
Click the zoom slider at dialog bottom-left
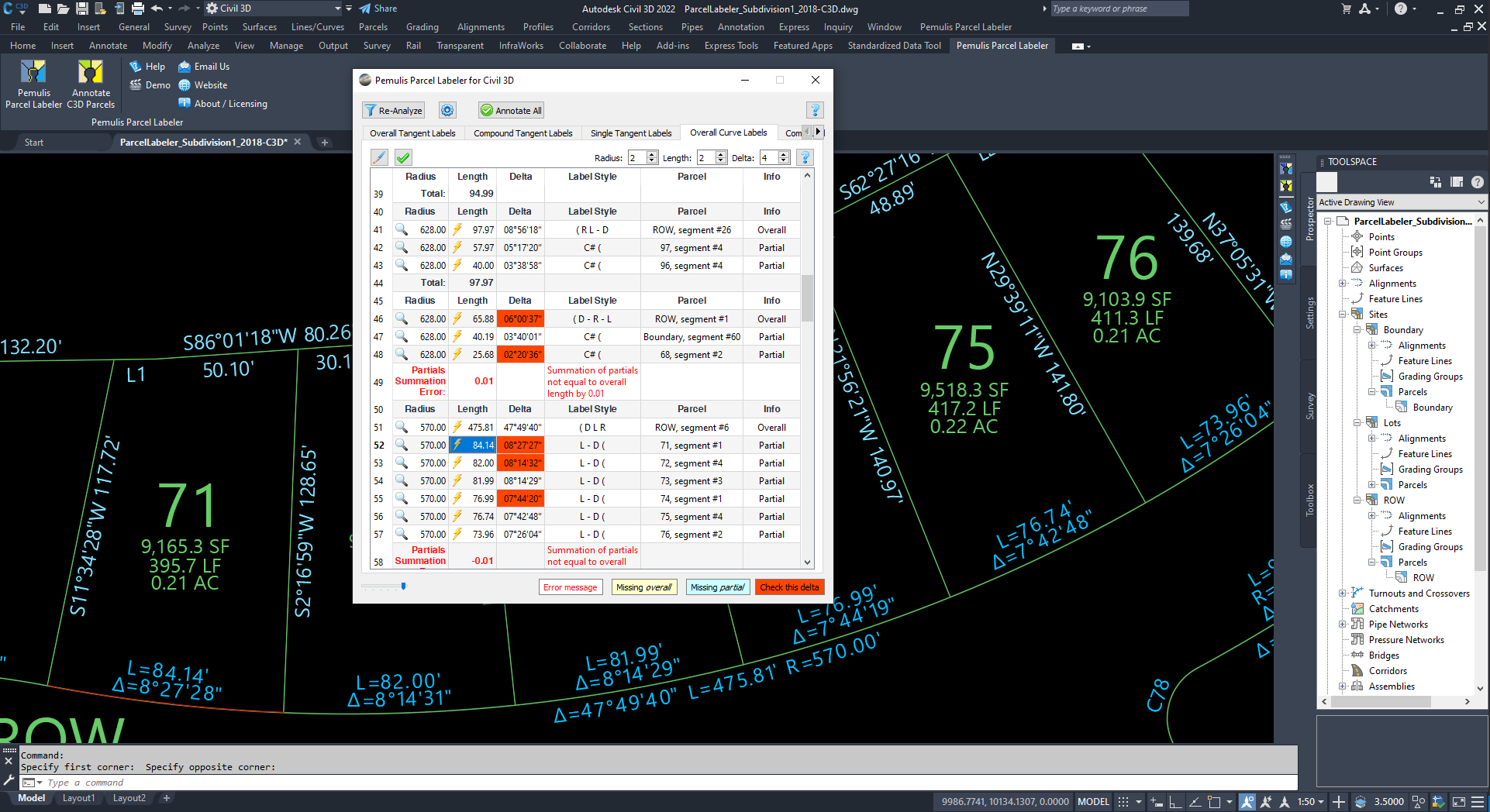pyautogui.click(x=403, y=587)
